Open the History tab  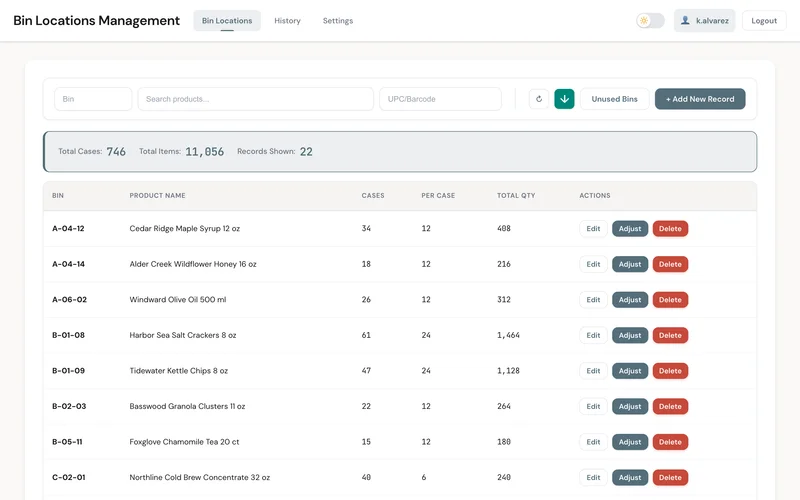[x=287, y=21]
